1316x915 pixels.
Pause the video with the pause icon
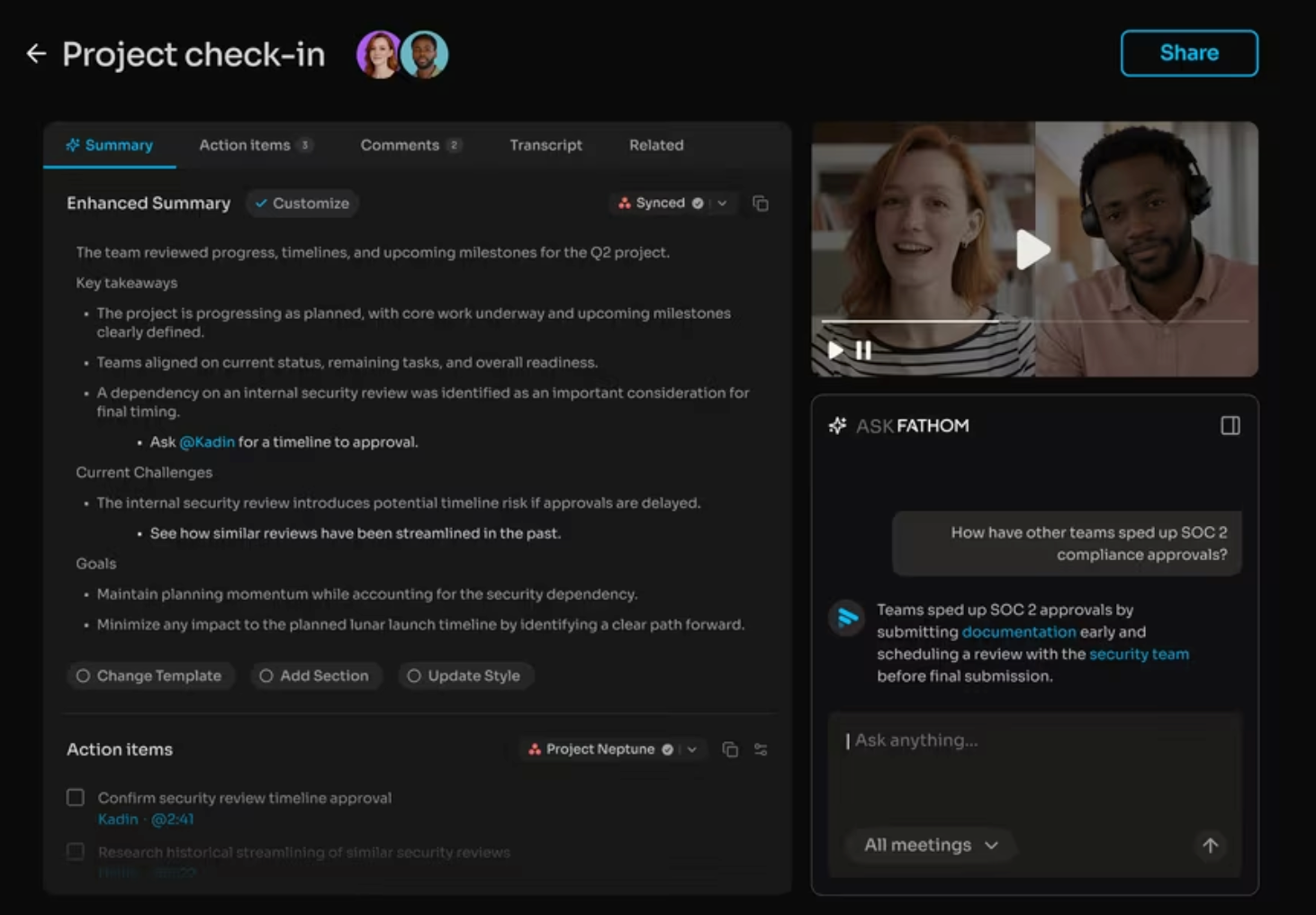pos(863,350)
